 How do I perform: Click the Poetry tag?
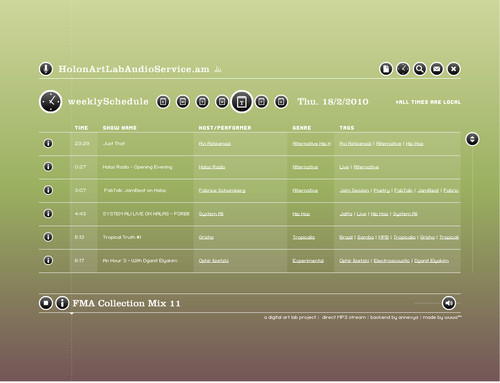click(x=382, y=190)
